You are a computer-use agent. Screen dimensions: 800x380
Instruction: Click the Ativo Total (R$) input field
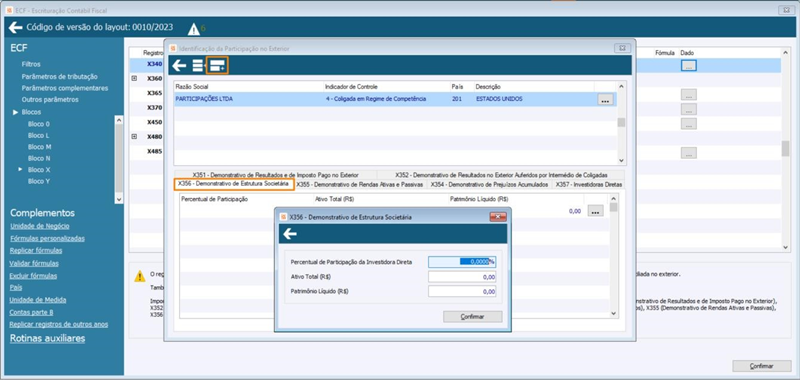click(x=462, y=276)
